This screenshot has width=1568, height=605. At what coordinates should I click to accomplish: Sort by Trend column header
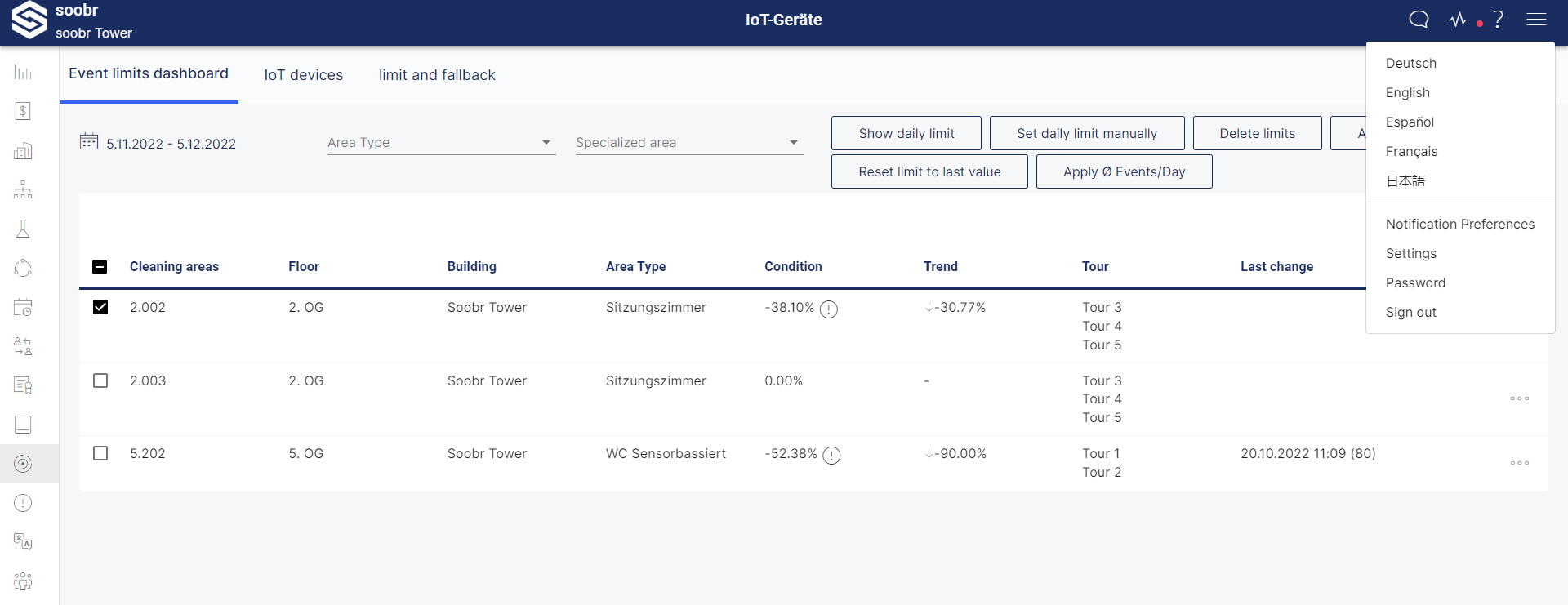pyautogui.click(x=940, y=266)
